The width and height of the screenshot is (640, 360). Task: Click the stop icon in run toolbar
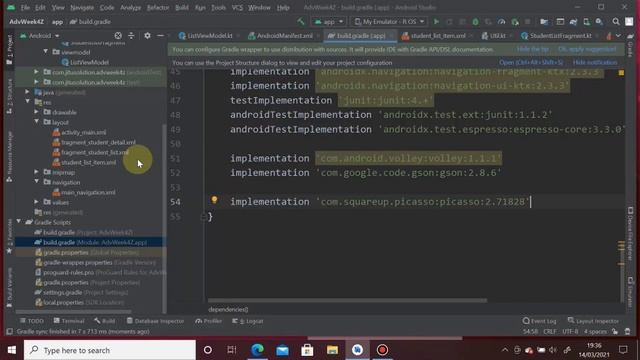[x=528, y=22]
